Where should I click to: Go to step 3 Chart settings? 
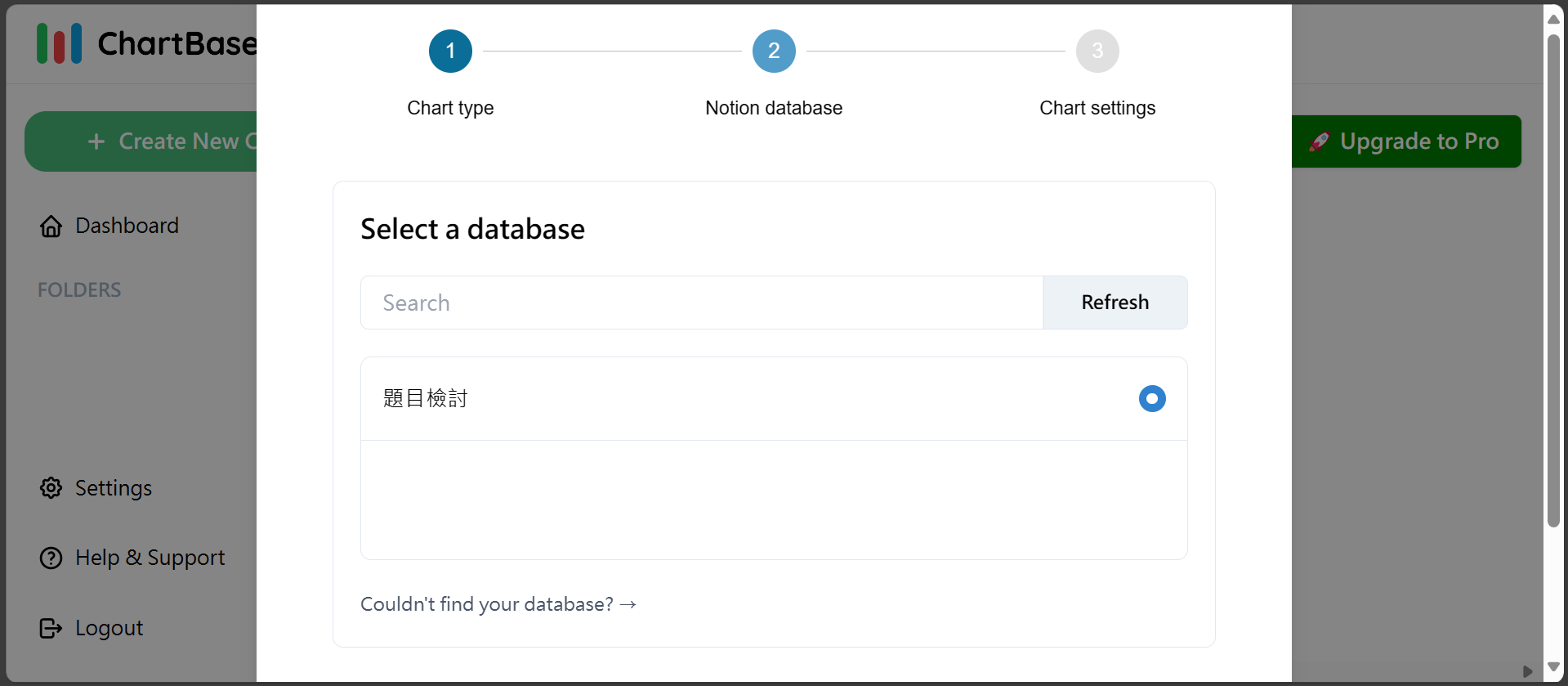click(1097, 51)
